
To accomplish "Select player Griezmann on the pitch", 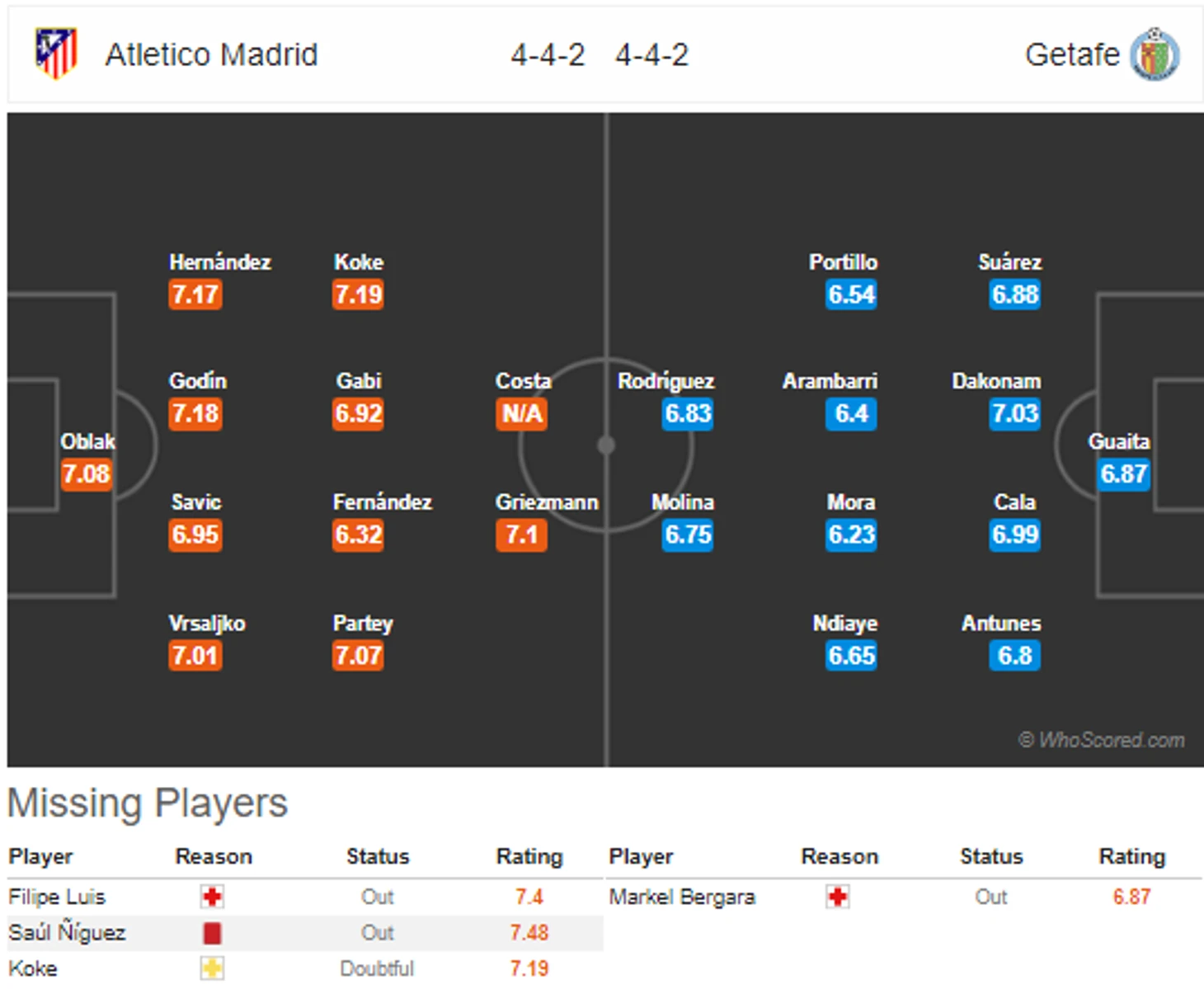I will pos(547,502).
